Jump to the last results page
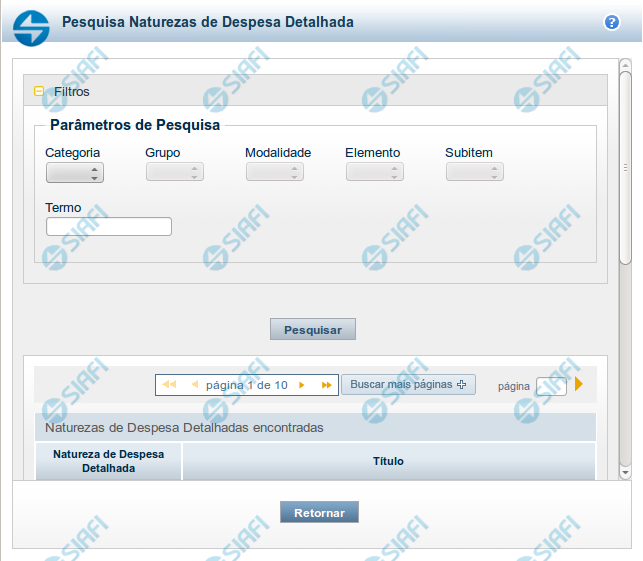This screenshot has height=561, width=643. click(x=326, y=385)
